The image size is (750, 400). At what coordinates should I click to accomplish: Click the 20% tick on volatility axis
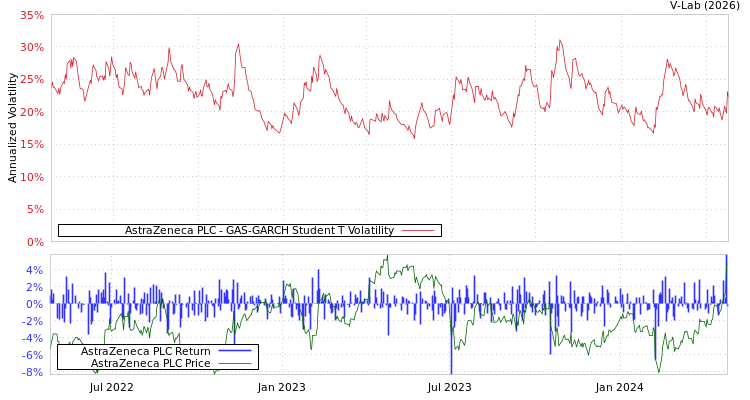click(x=31, y=112)
